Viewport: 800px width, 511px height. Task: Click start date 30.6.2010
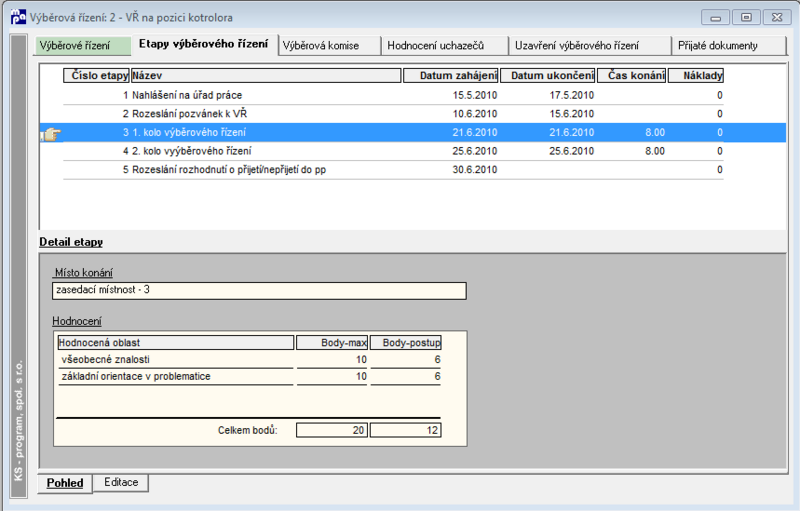point(474,170)
